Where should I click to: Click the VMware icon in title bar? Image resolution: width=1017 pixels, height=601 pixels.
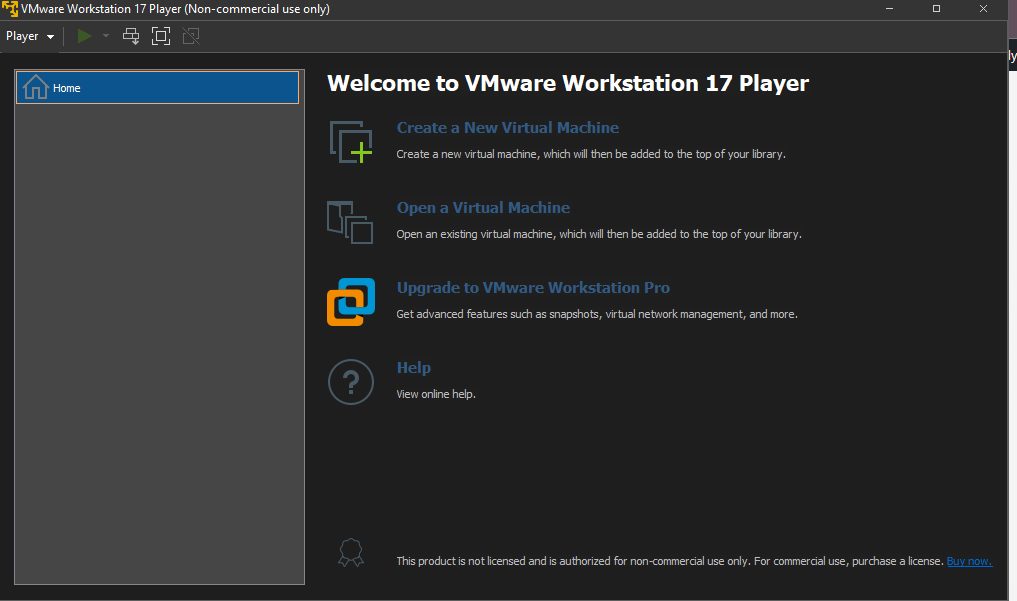coord(10,8)
